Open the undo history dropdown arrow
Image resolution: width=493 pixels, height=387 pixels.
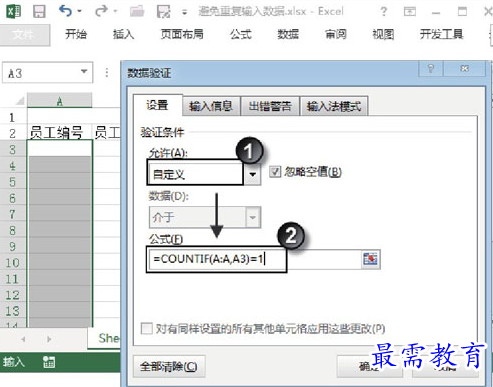pos(80,11)
